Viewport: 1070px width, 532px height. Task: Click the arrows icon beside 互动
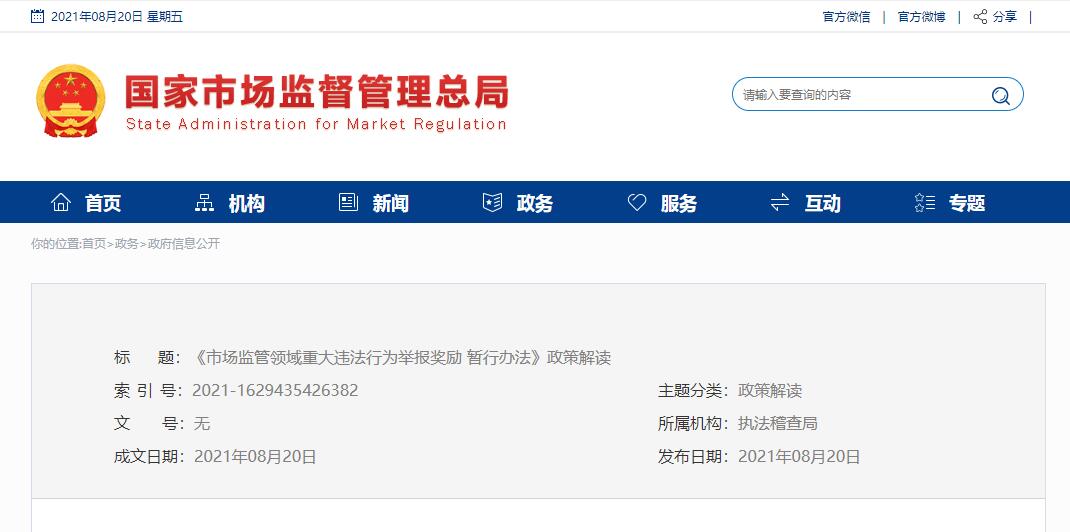pos(780,203)
